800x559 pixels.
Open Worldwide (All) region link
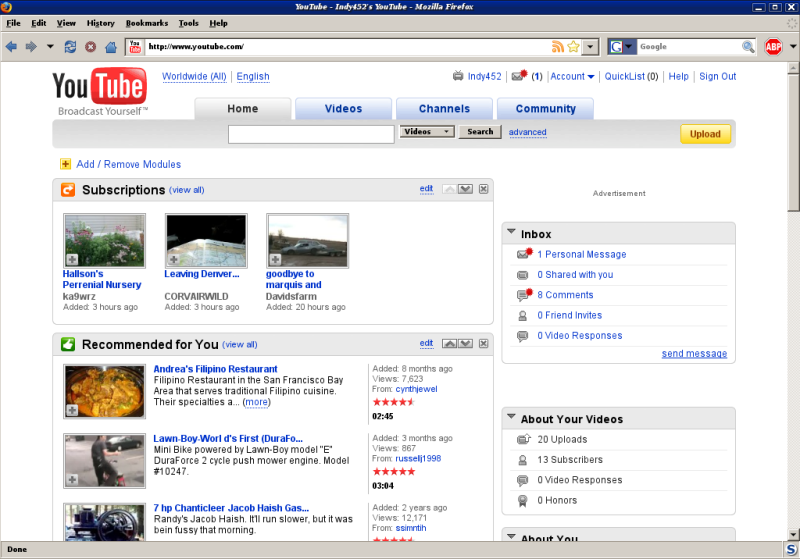point(194,77)
